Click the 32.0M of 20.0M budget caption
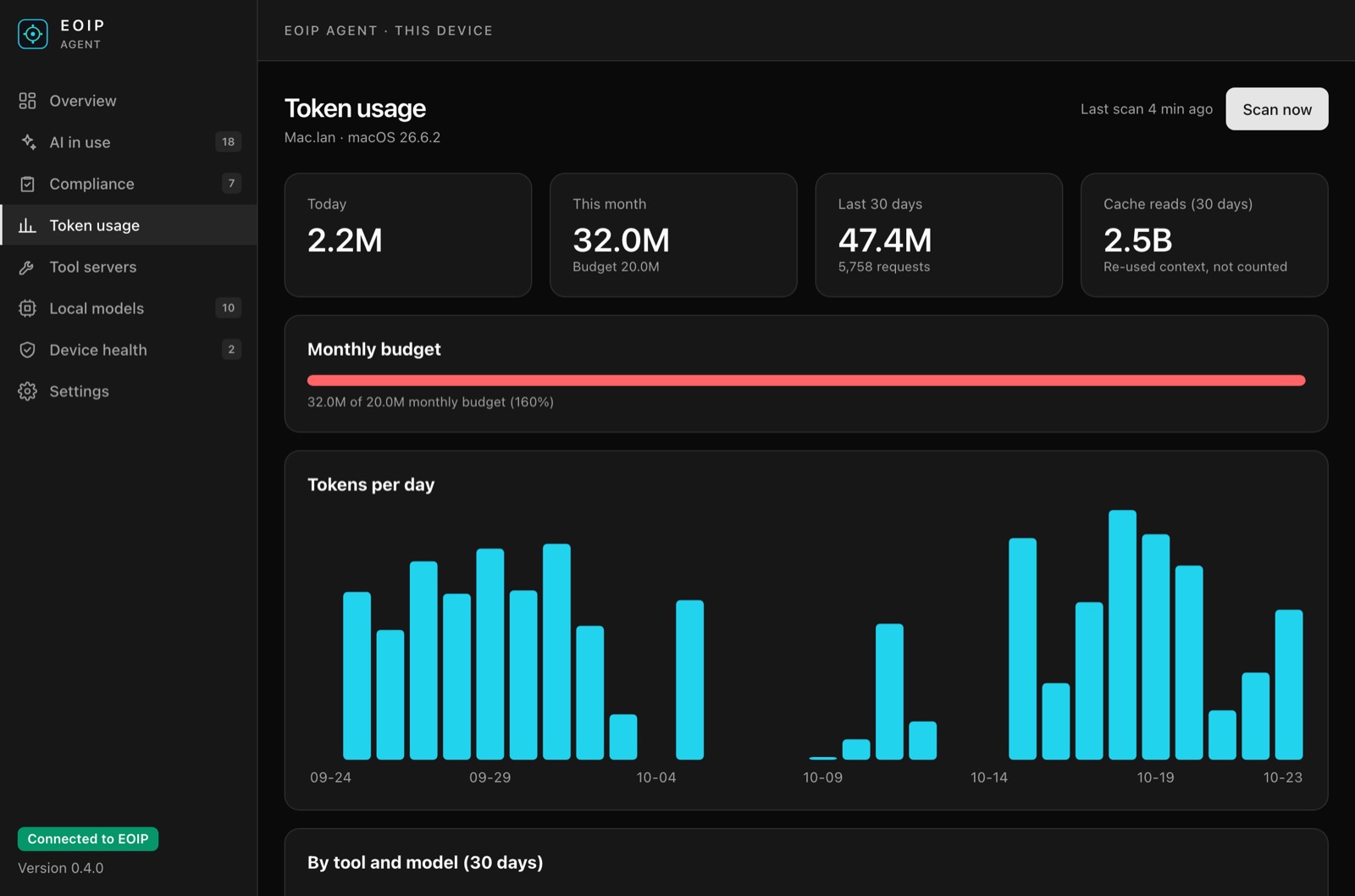 (430, 402)
